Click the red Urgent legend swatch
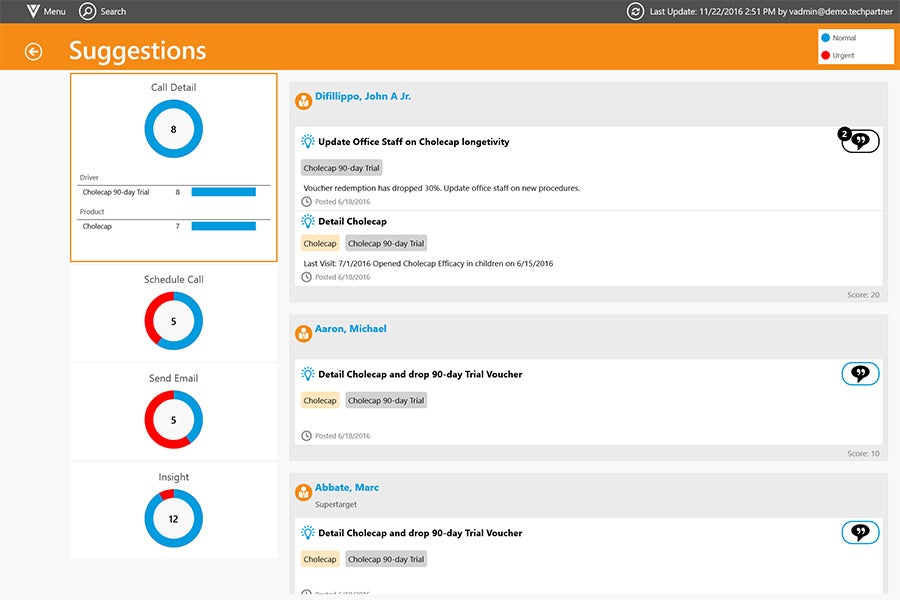Viewport: 900px width, 600px height. 826,55
